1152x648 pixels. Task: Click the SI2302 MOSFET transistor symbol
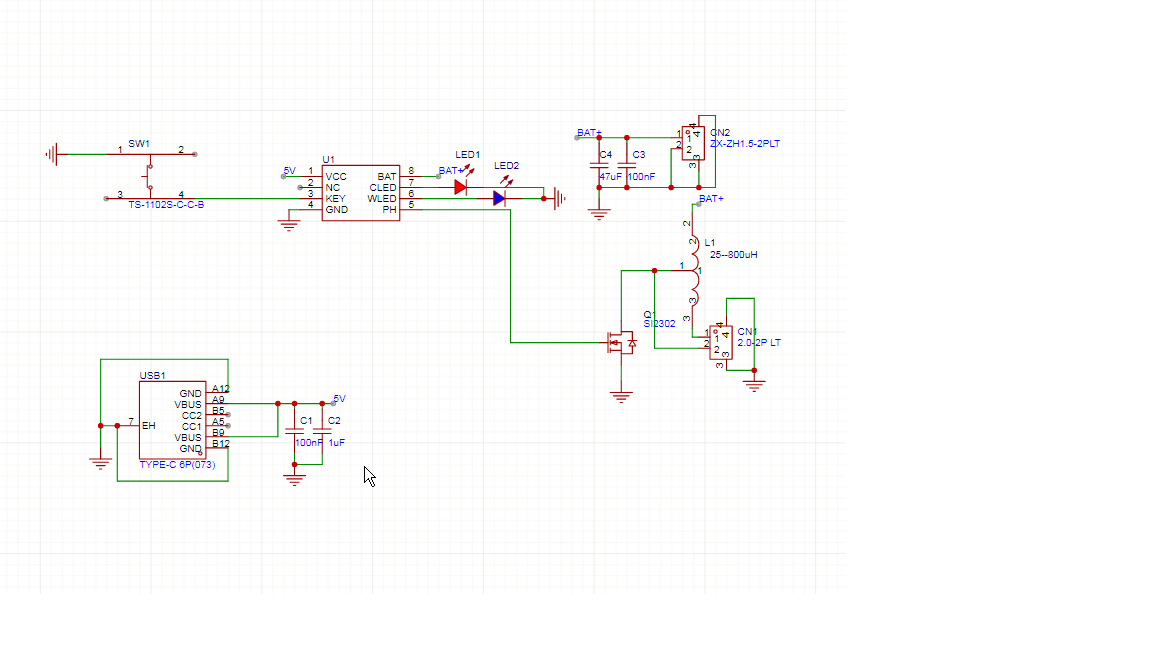(620, 344)
